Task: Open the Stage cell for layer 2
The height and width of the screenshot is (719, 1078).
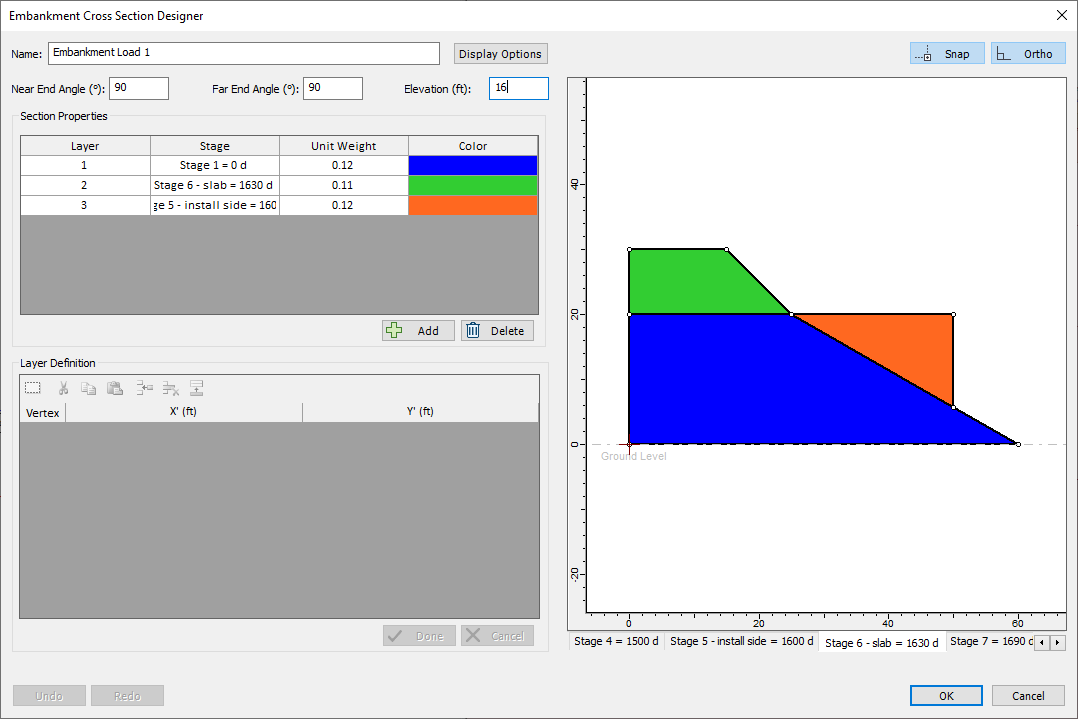Action: click(214, 186)
